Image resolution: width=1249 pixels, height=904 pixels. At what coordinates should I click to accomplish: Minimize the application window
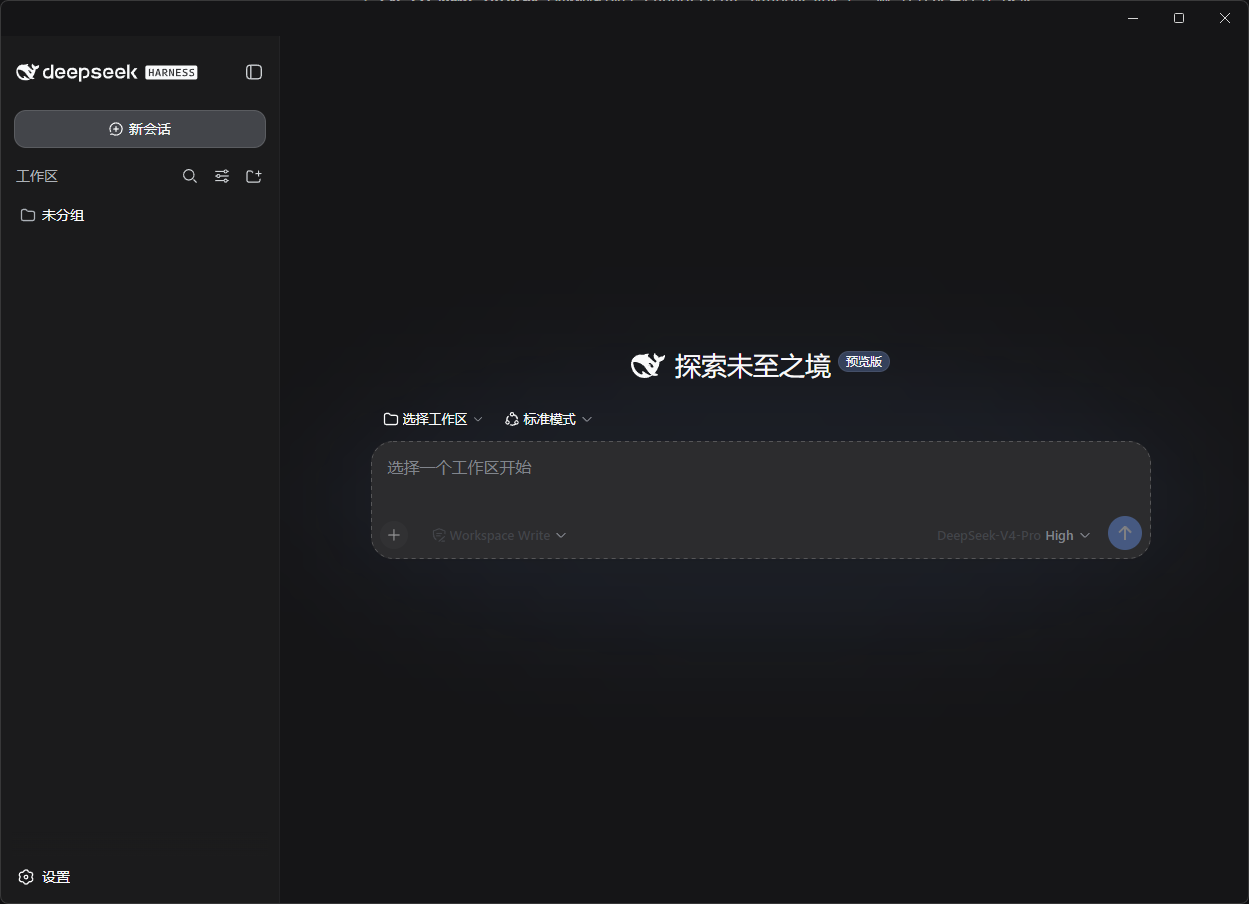1133,18
